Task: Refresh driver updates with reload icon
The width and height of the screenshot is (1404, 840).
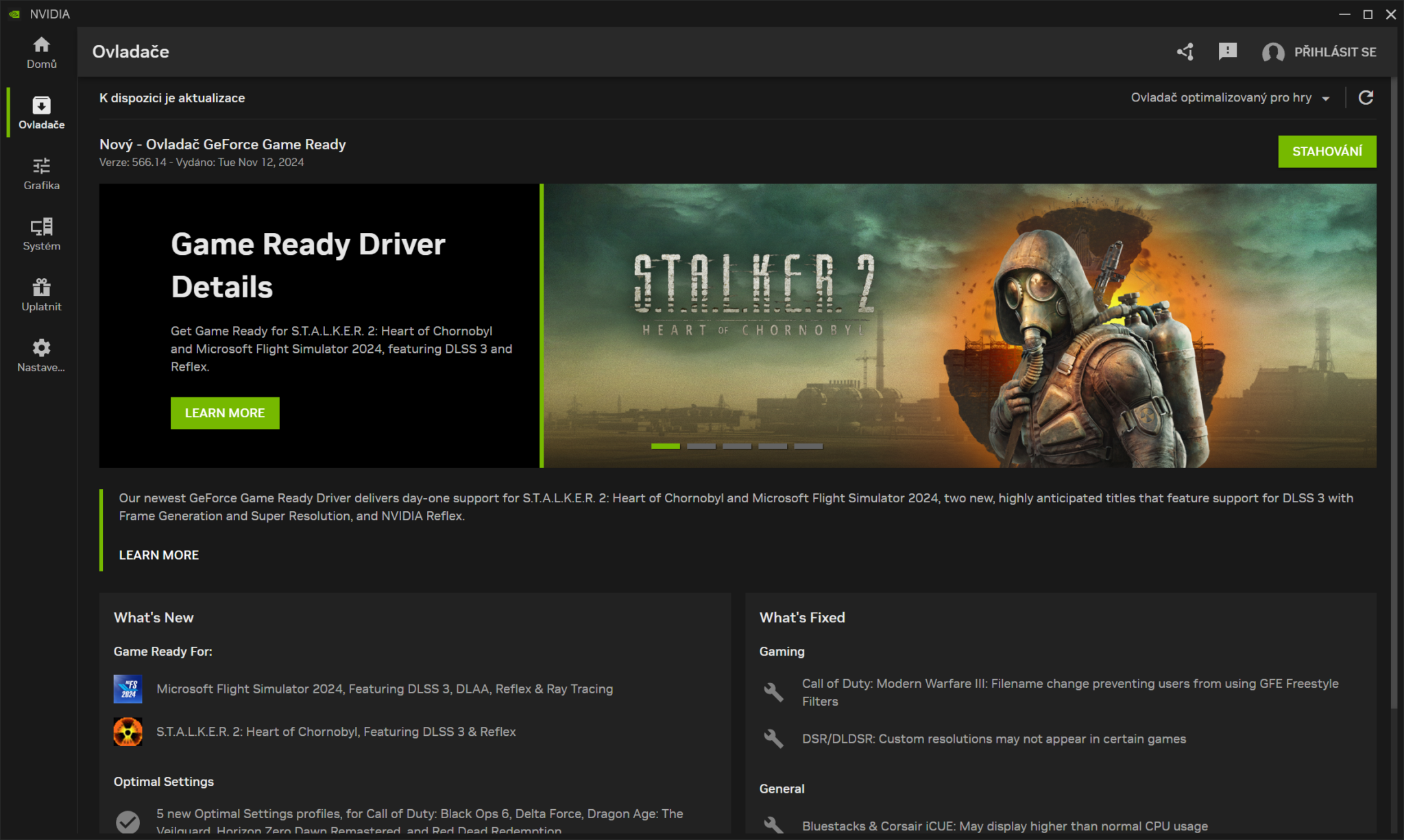Action: pos(1366,98)
